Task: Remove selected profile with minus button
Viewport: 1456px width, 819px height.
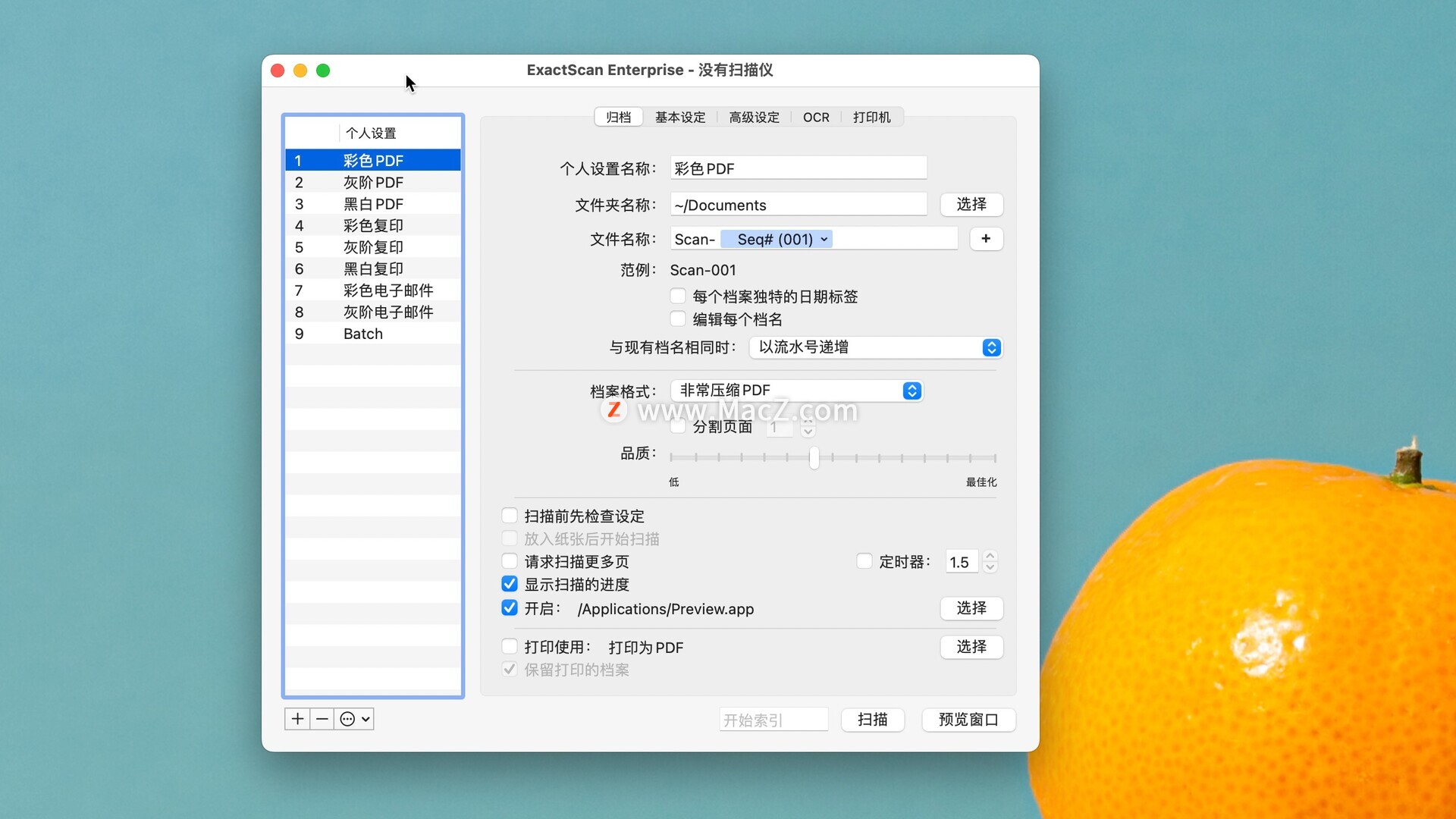Action: pos(322,719)
